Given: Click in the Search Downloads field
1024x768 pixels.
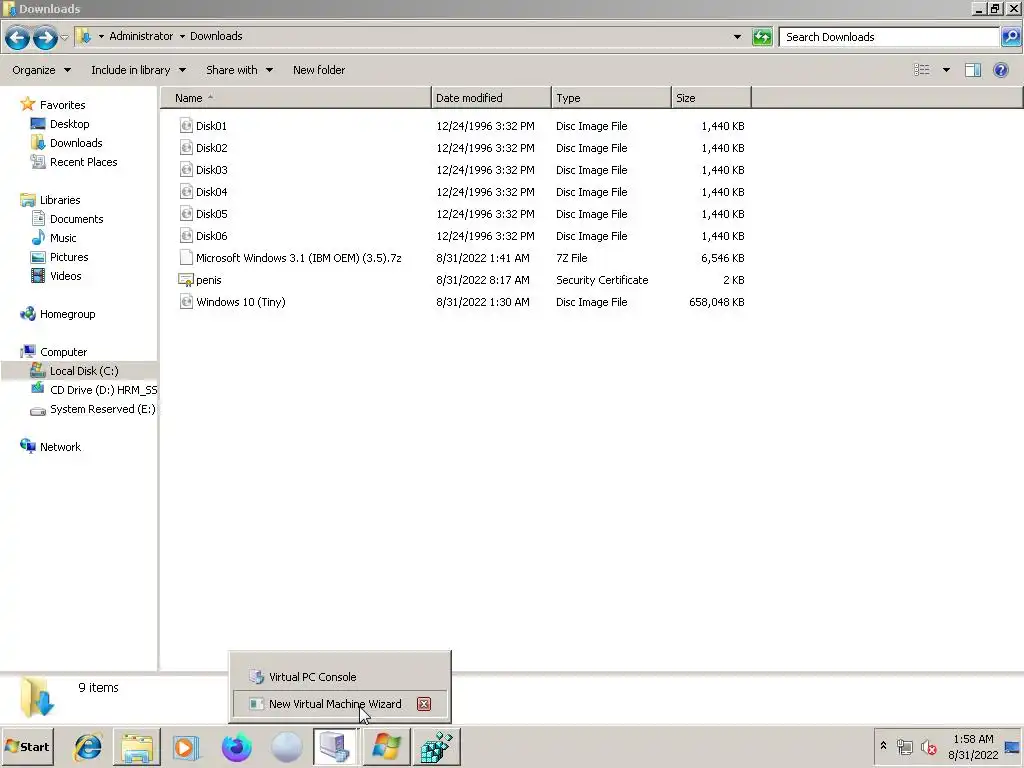Looking at the screenshot, I should click(x=889, y=37).
